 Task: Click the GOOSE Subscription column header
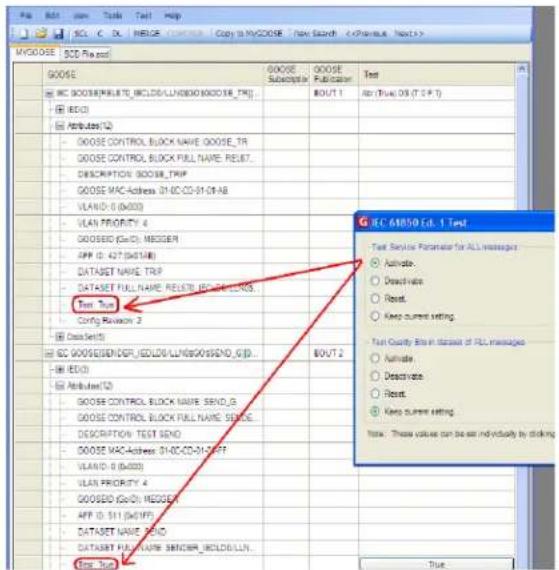[x=286, y=75]
